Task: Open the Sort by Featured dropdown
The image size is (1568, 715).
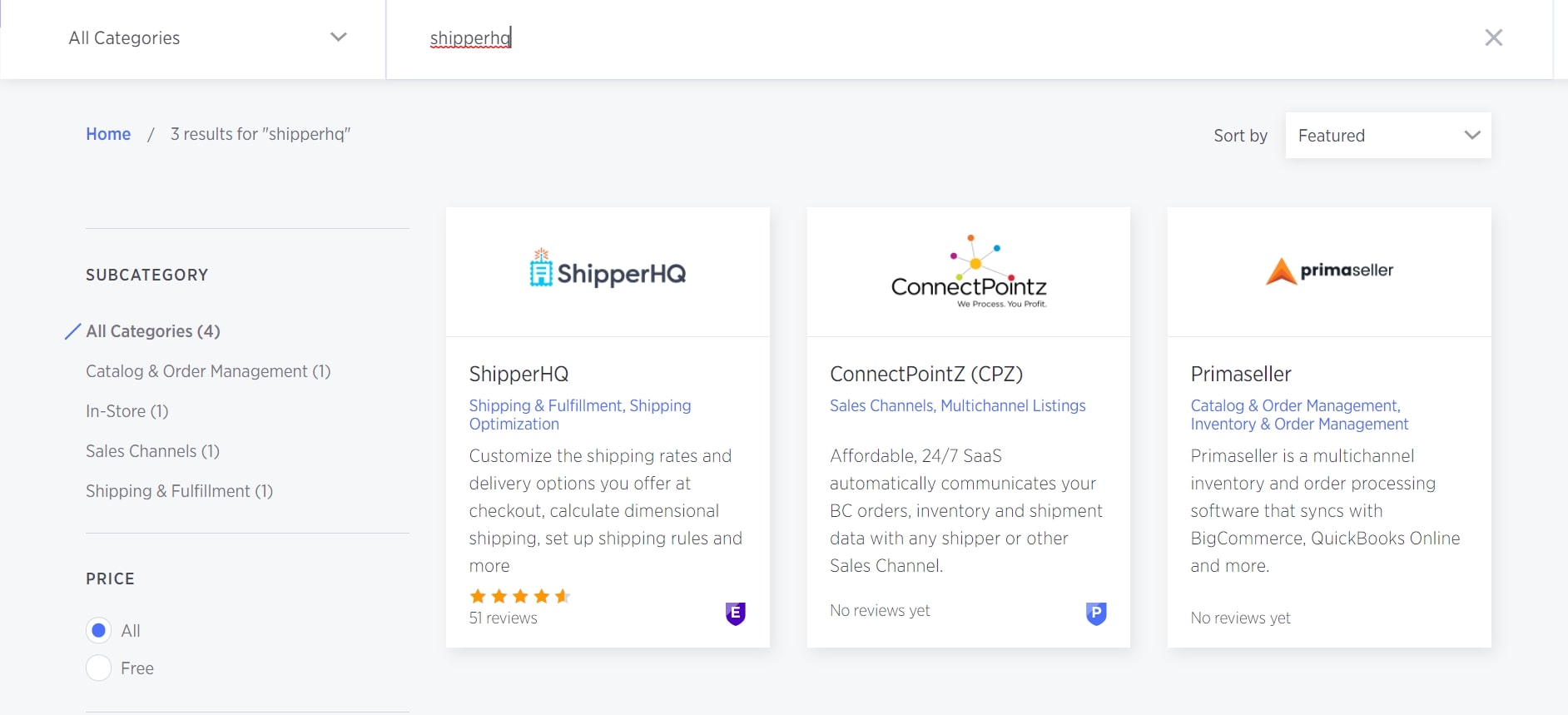Action: click(1387, 136)
